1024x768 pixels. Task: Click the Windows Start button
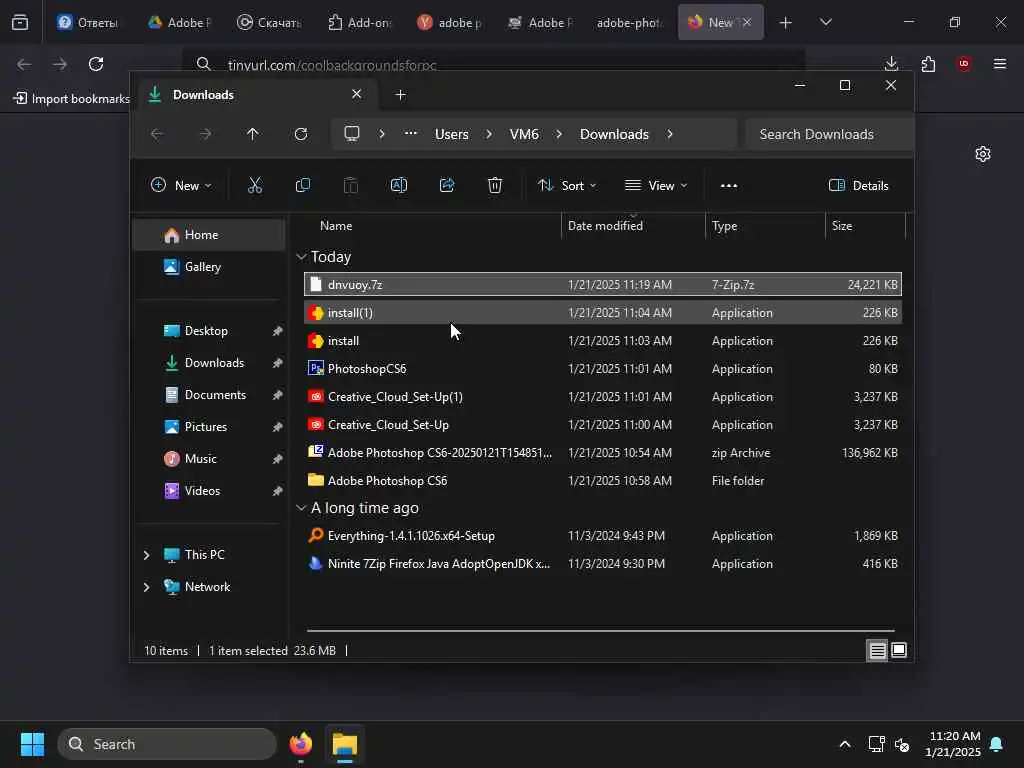[x=32, y=744]
